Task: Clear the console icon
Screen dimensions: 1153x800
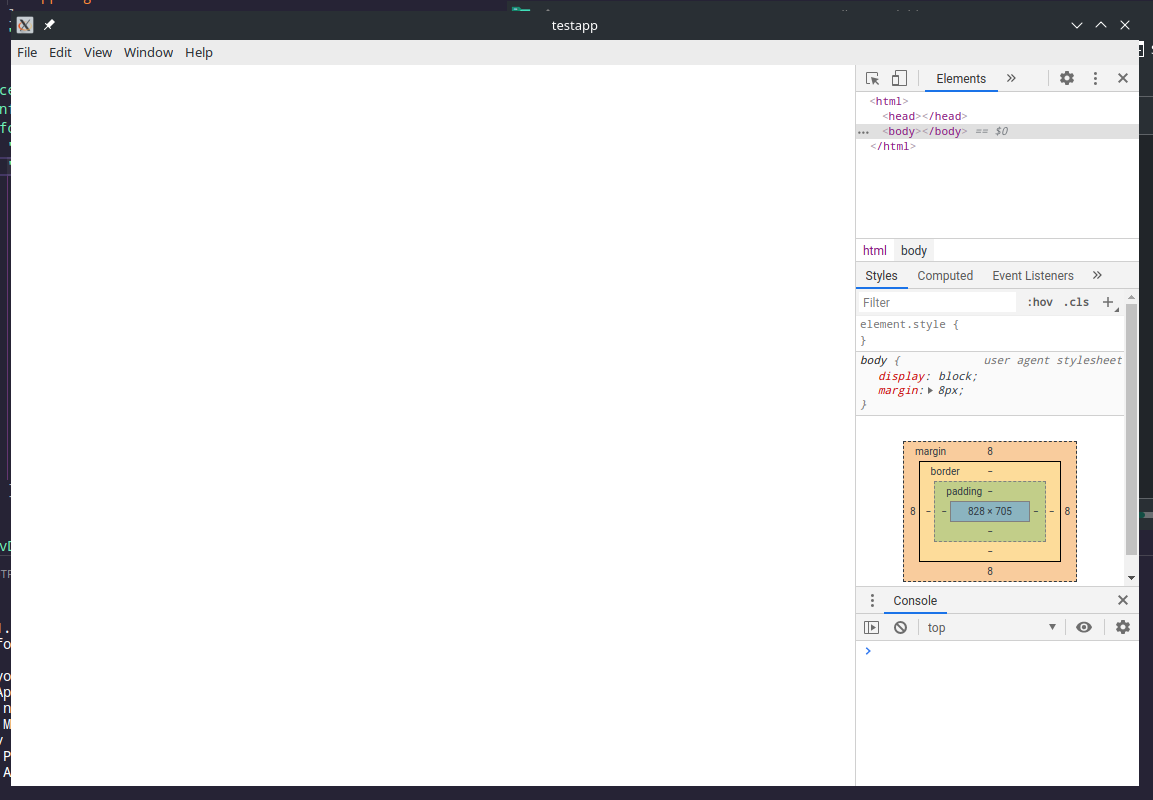Action: pos(901,627)
